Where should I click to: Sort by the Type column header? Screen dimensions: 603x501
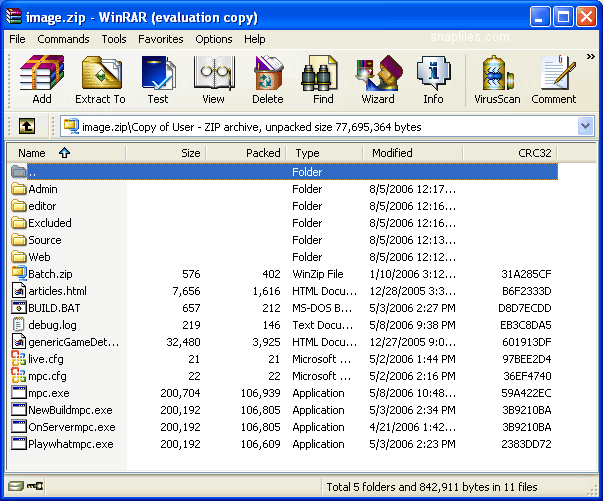click(324, 153)
